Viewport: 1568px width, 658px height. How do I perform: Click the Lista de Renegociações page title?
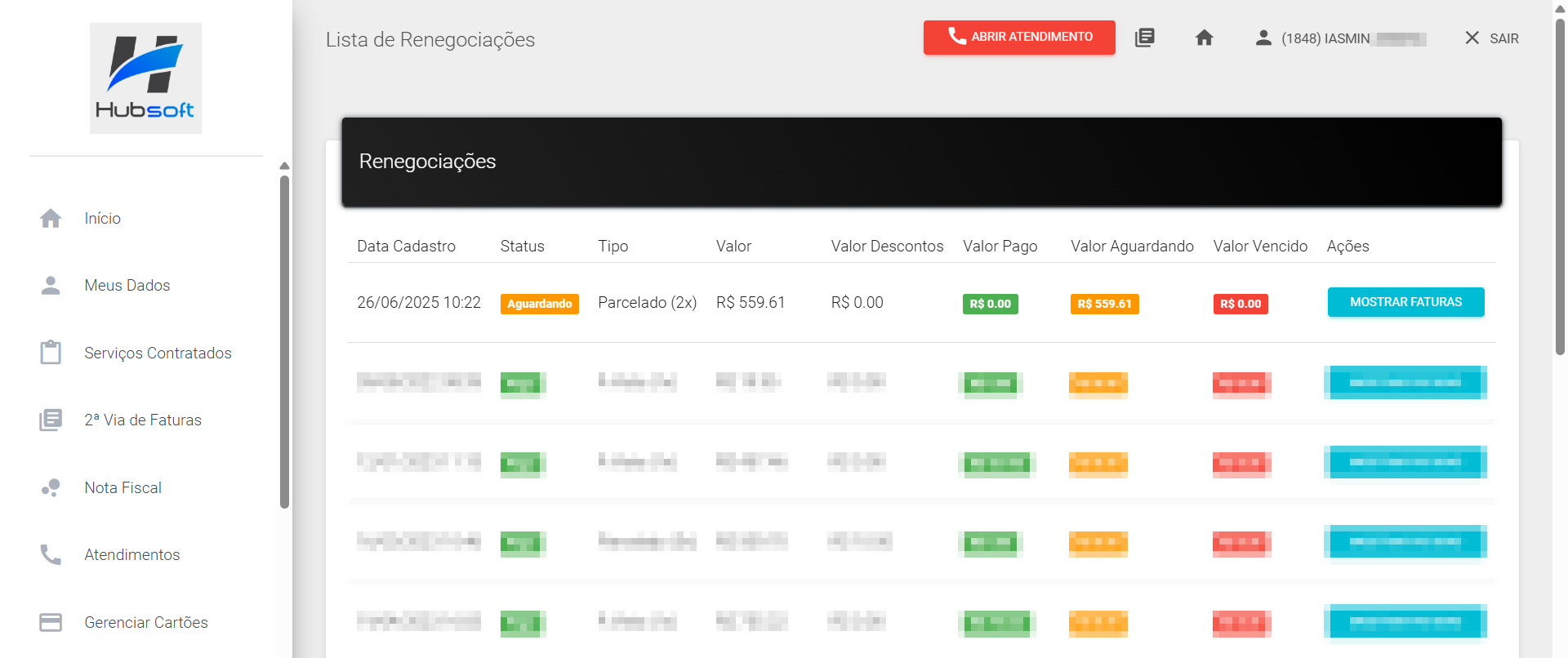pos(430,40)
